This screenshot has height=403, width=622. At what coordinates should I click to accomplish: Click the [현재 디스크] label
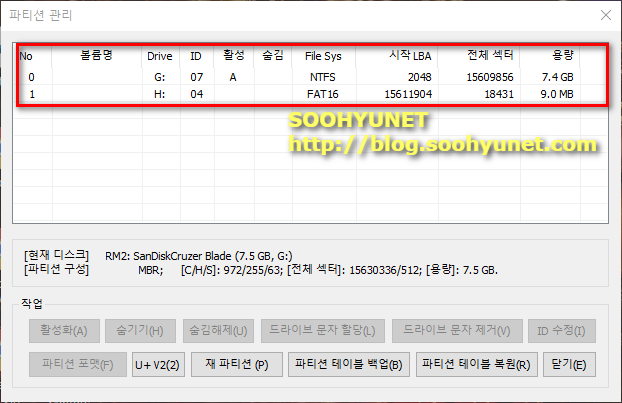tap(56, 255)
